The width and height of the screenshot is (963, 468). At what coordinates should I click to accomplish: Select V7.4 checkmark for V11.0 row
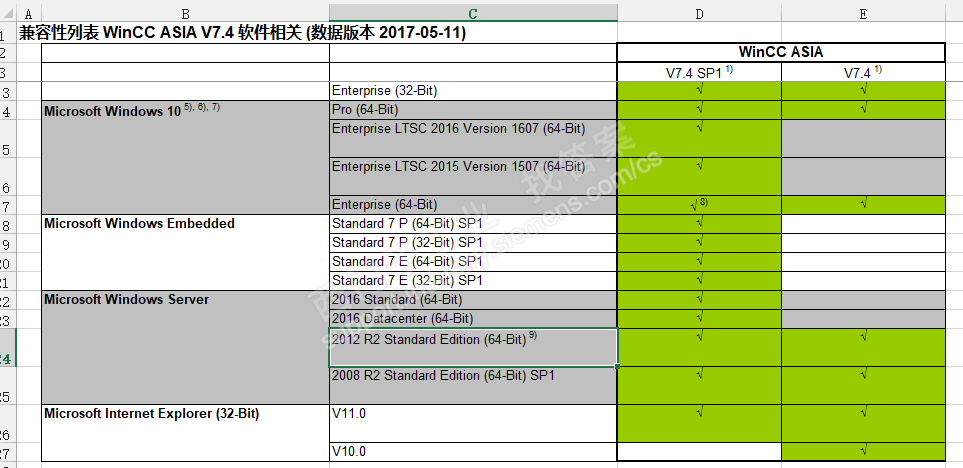(x=863, y=423)
